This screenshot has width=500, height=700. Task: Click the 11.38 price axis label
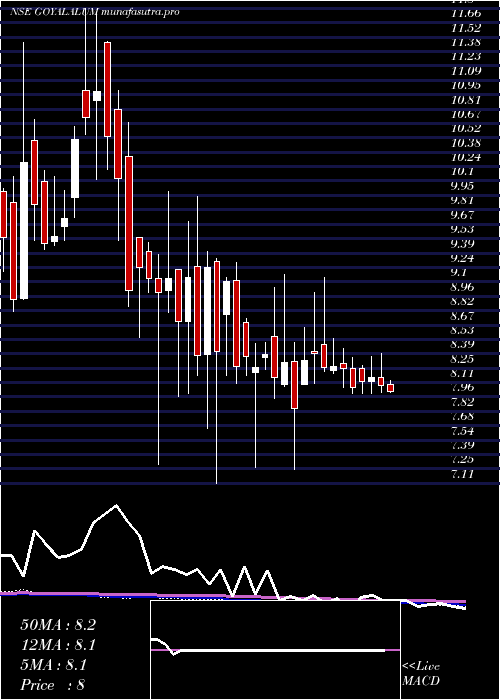click(466, 42)
